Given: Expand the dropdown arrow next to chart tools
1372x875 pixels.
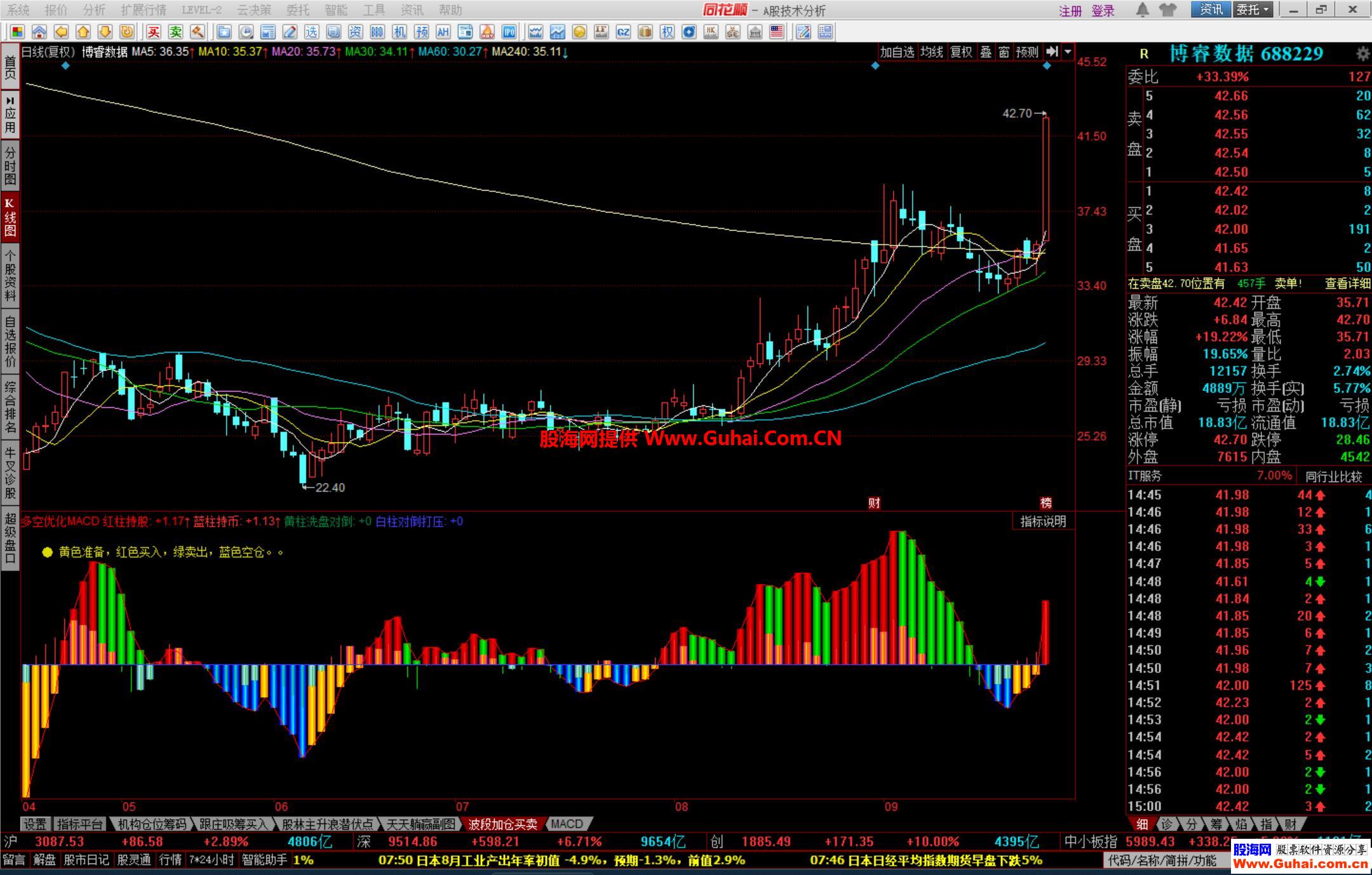Looking at the screenshot, I should [x=1068, y=51].
